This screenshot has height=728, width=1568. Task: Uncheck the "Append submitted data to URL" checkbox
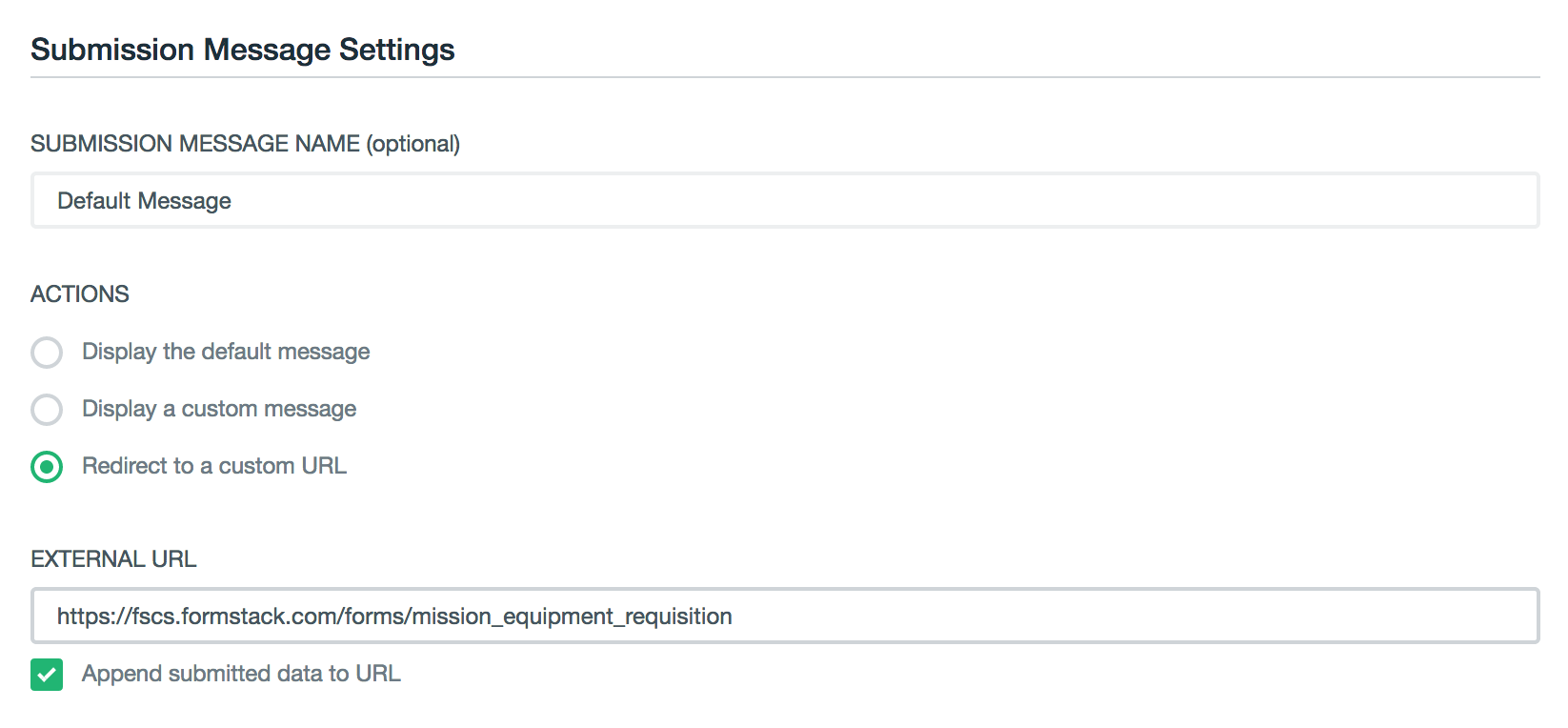point(47,675)
